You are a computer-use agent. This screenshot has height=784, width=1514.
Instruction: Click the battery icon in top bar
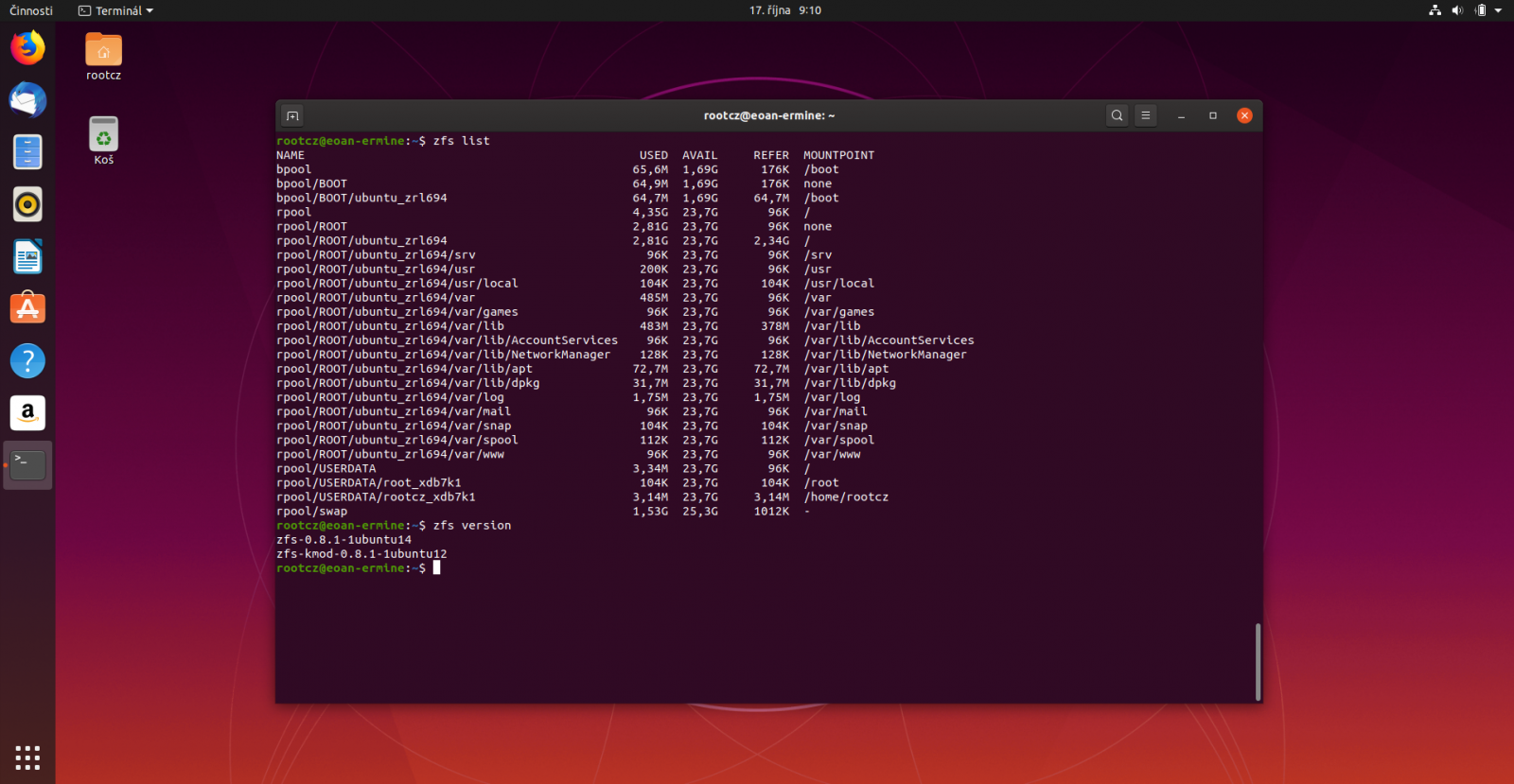click(x=1481, y=10)
